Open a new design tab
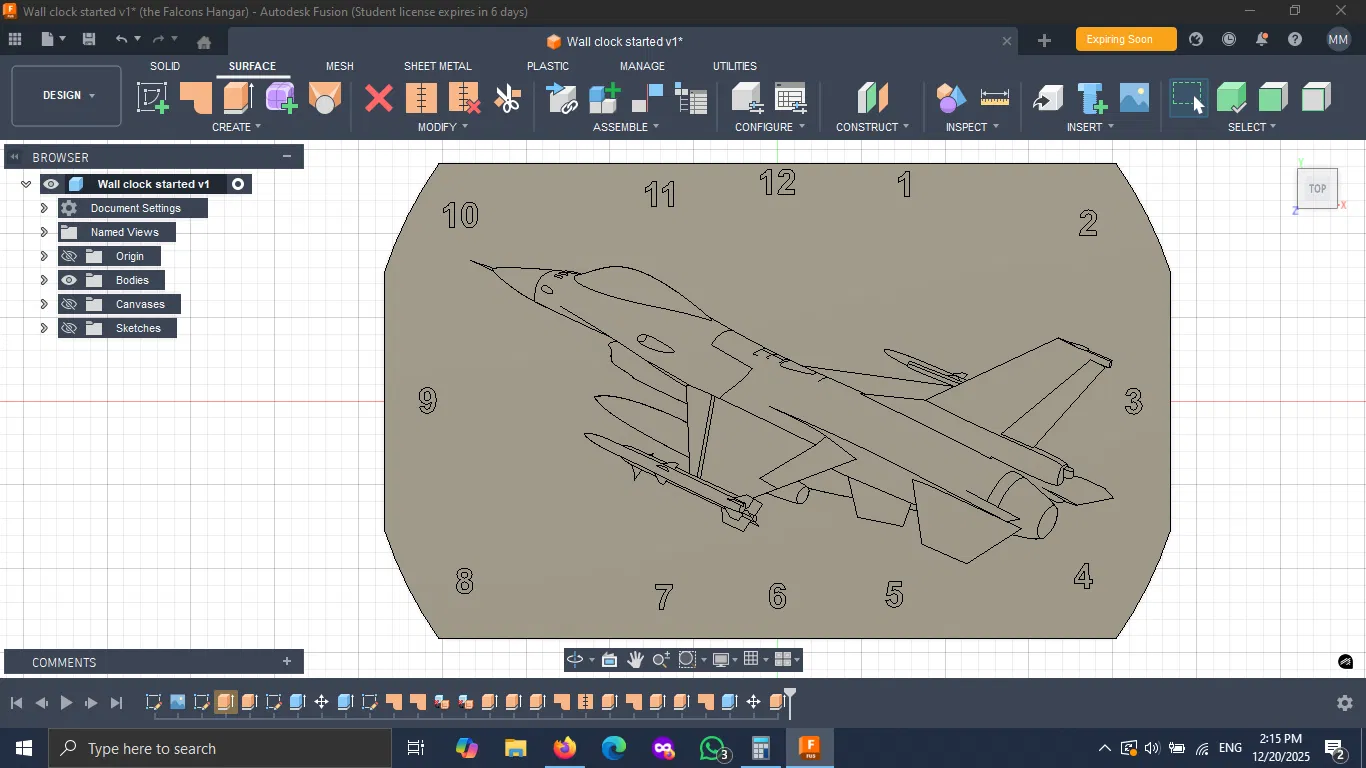This screenshot has height=768, width=1366. click(1044, 40)
